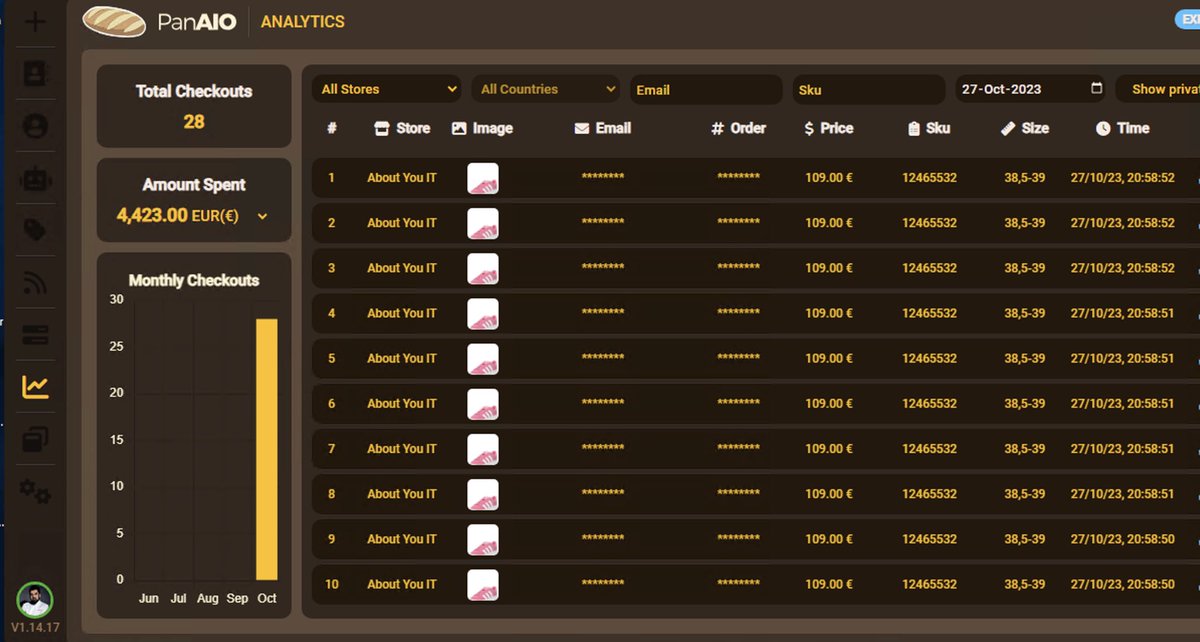Open the contacts book sidebar icon
Viewport: 1200px width, 642px height.
tap(35, 74)
